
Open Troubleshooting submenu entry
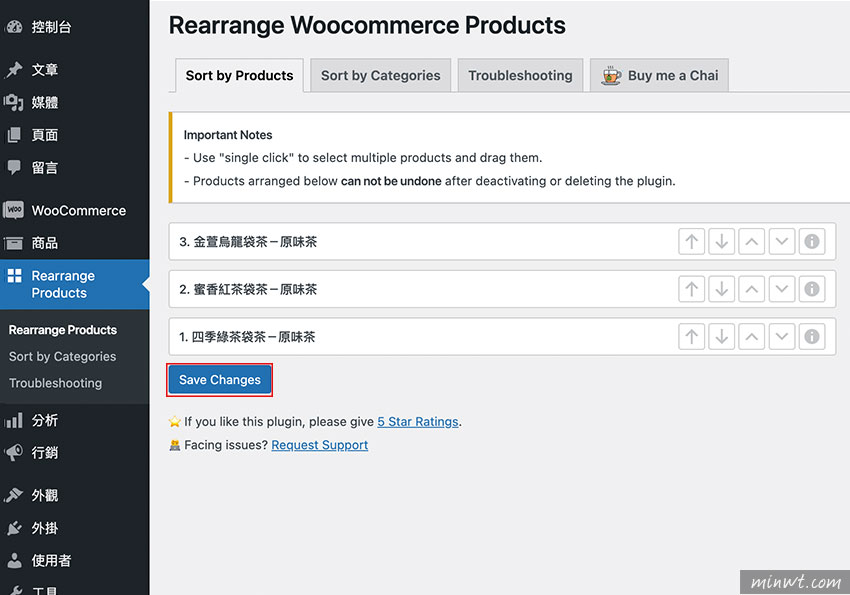click(55, 383)
